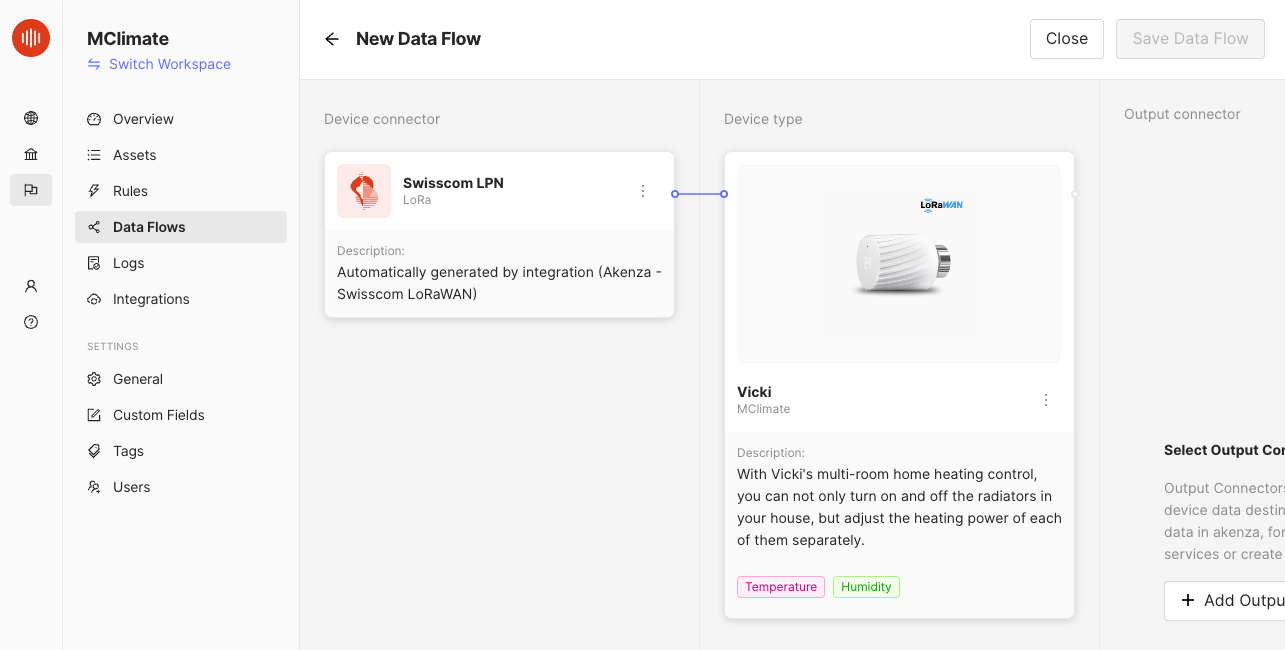Screen dimensions: 1285x650
Task: Go back with the left arrow icon
Action: click(332, 39)
